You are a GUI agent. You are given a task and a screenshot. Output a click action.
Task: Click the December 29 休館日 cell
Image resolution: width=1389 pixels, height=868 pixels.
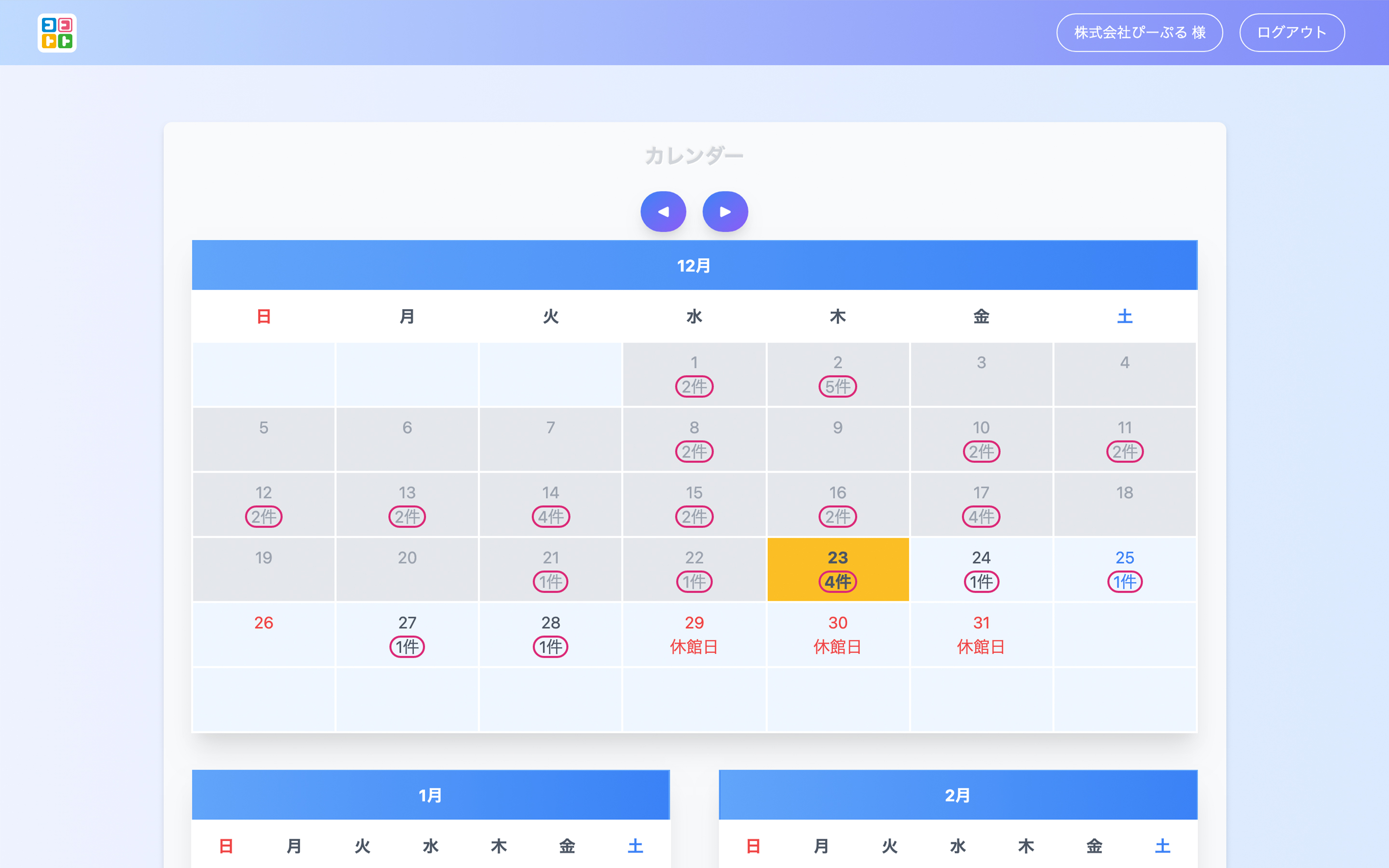point(694,634)
